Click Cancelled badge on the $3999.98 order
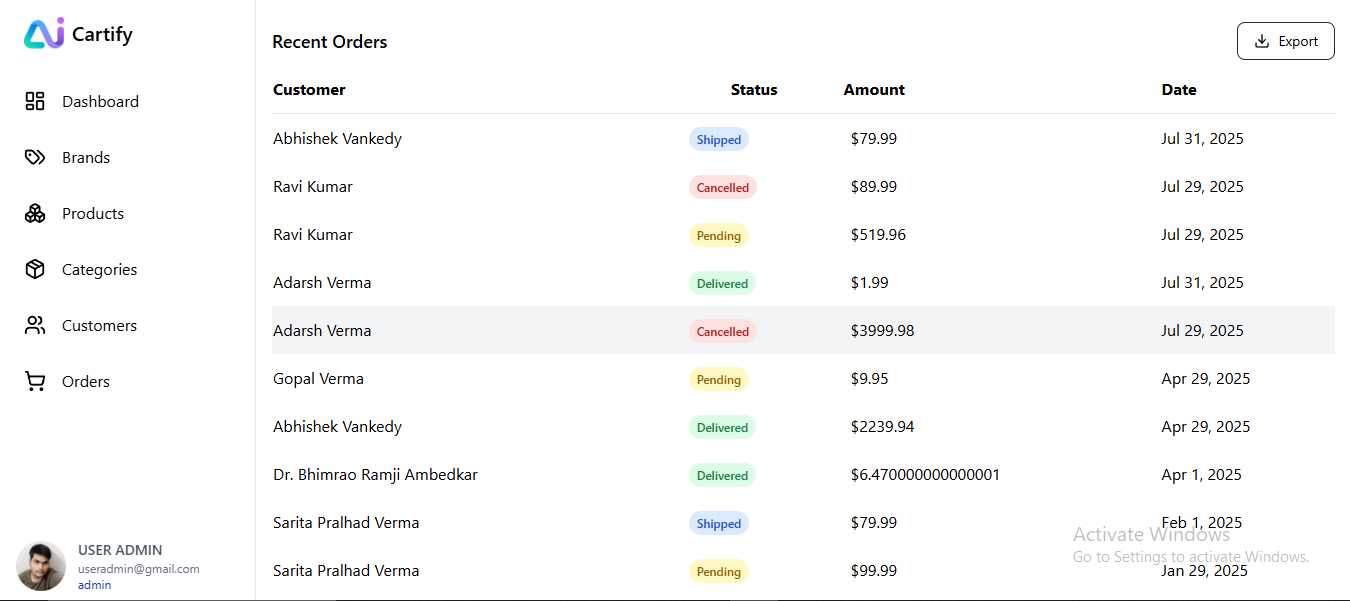This screenshot has width=1350, height=601. tap(723, 332)
